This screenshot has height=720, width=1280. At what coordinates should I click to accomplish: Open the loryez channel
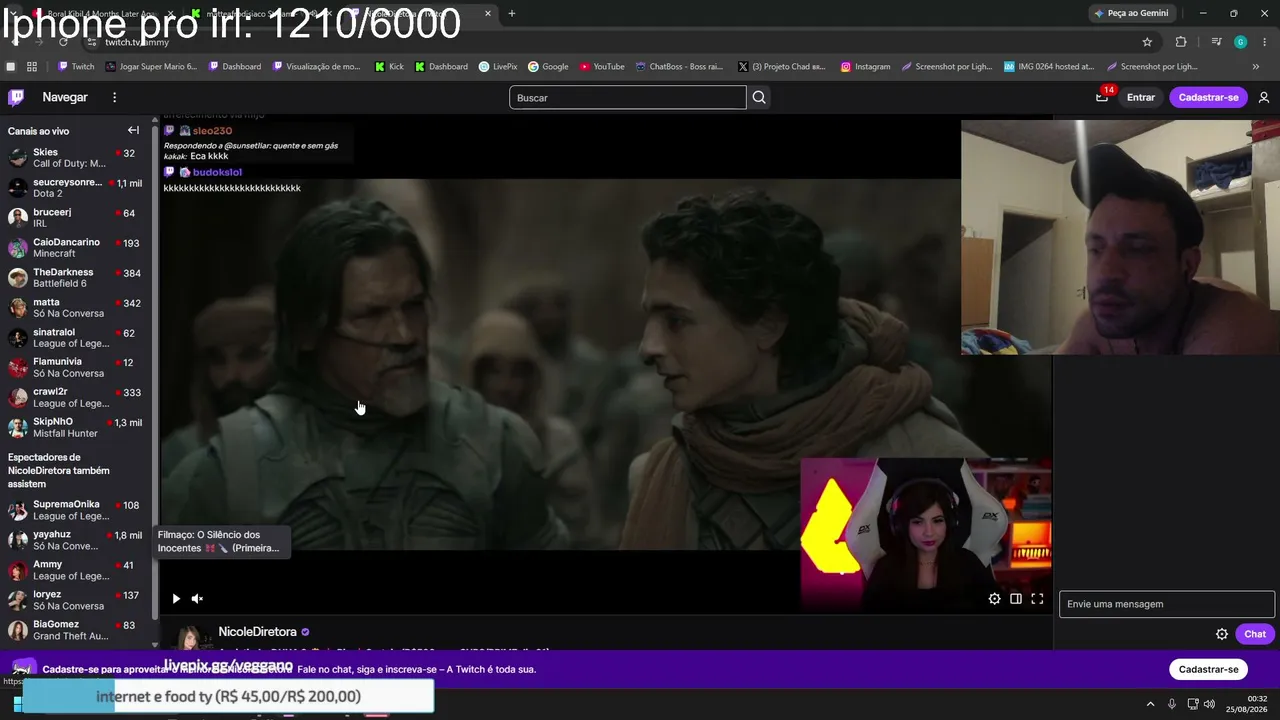[75, 600]
